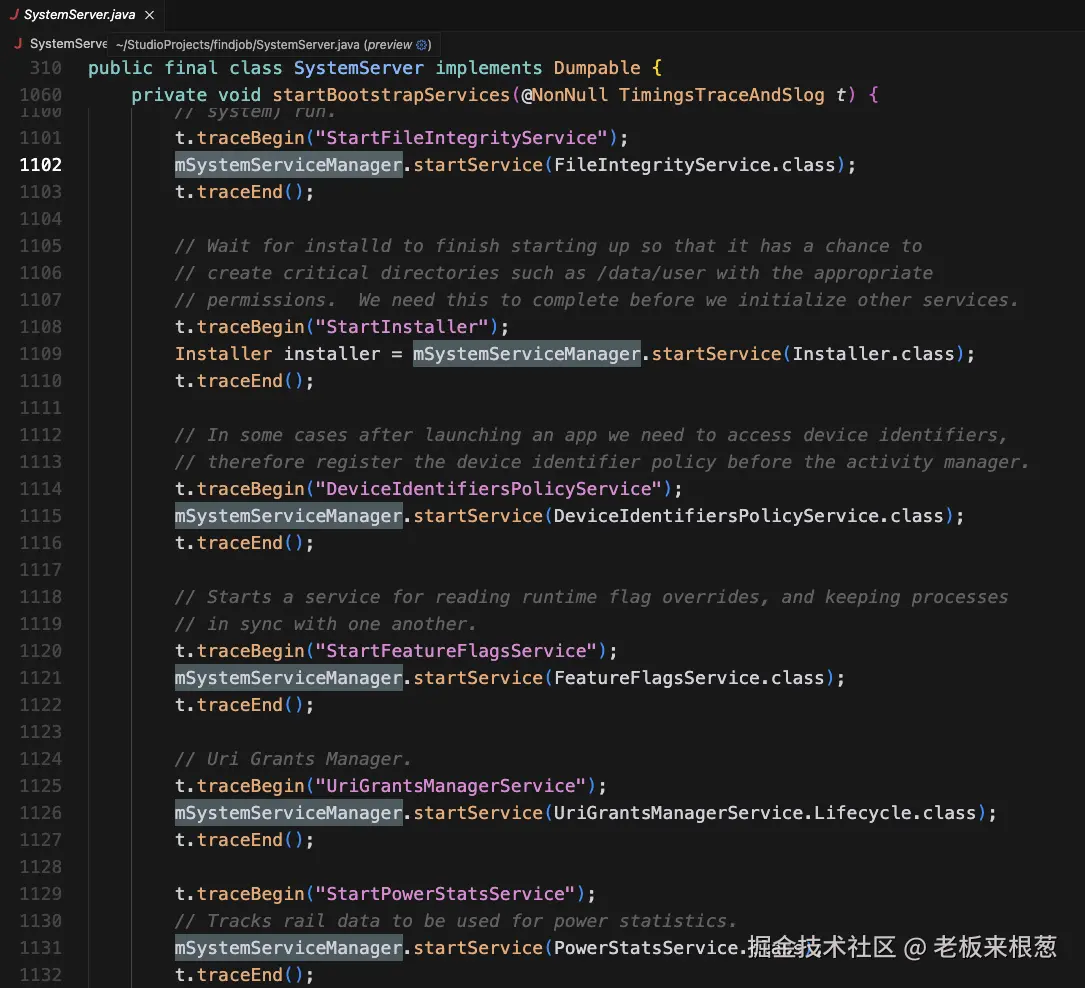Screen dimensions: 1085x988
Task: Click line number 1115 in the gutter
Action: (40, 515)
